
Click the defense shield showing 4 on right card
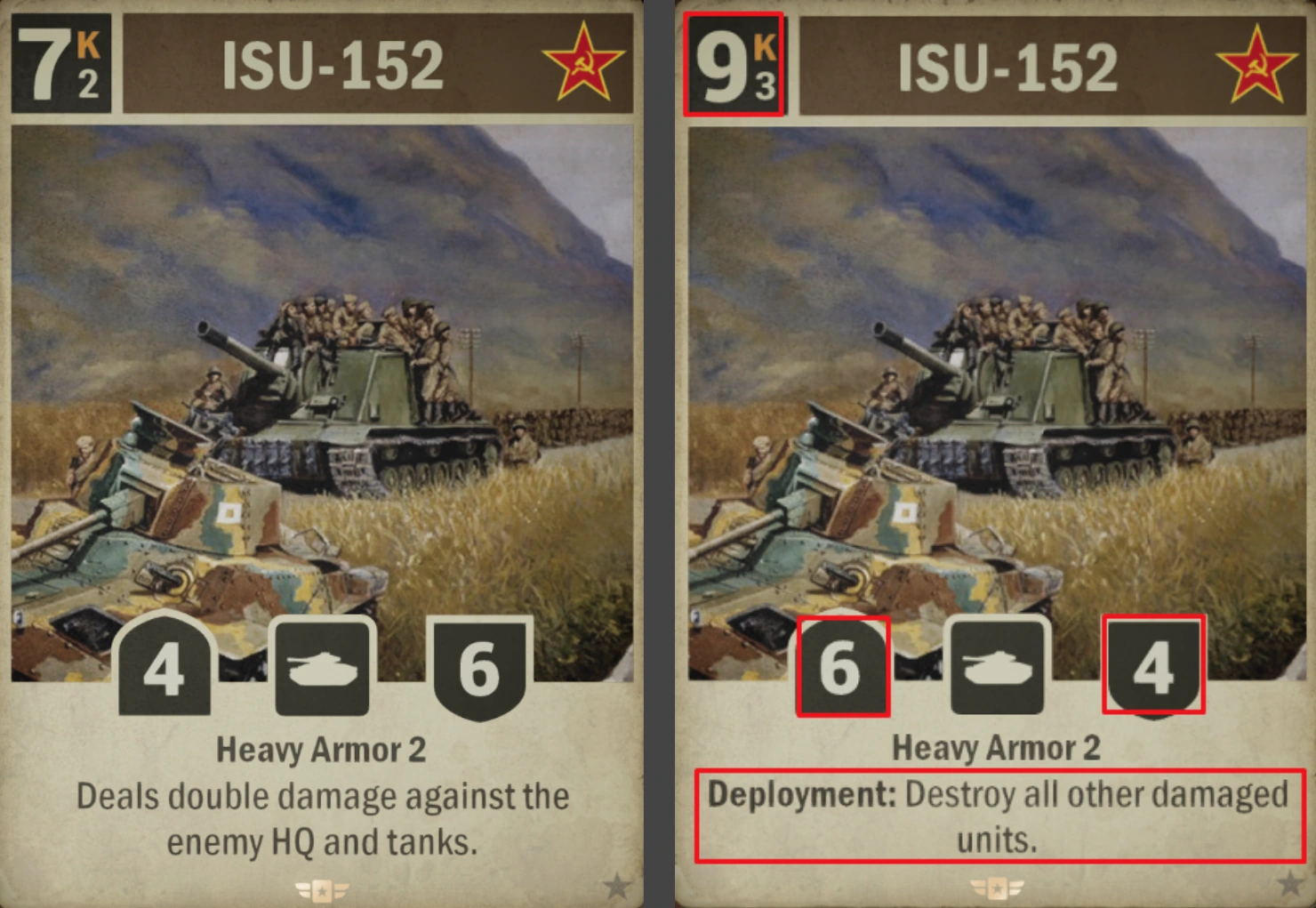pyautogui.click(x=1153, y=665)
